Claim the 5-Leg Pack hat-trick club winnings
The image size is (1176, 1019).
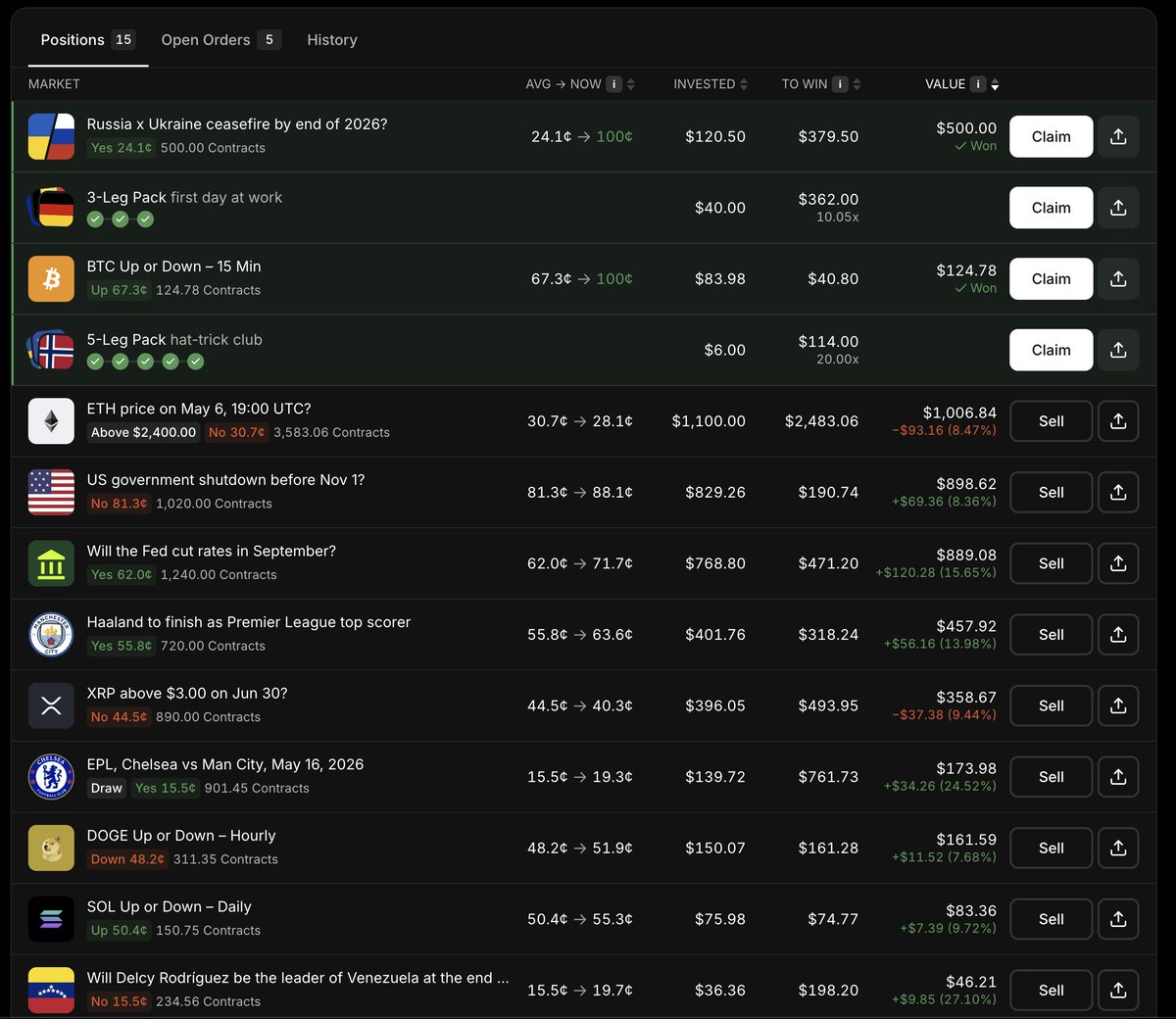tap(1051, 350)
